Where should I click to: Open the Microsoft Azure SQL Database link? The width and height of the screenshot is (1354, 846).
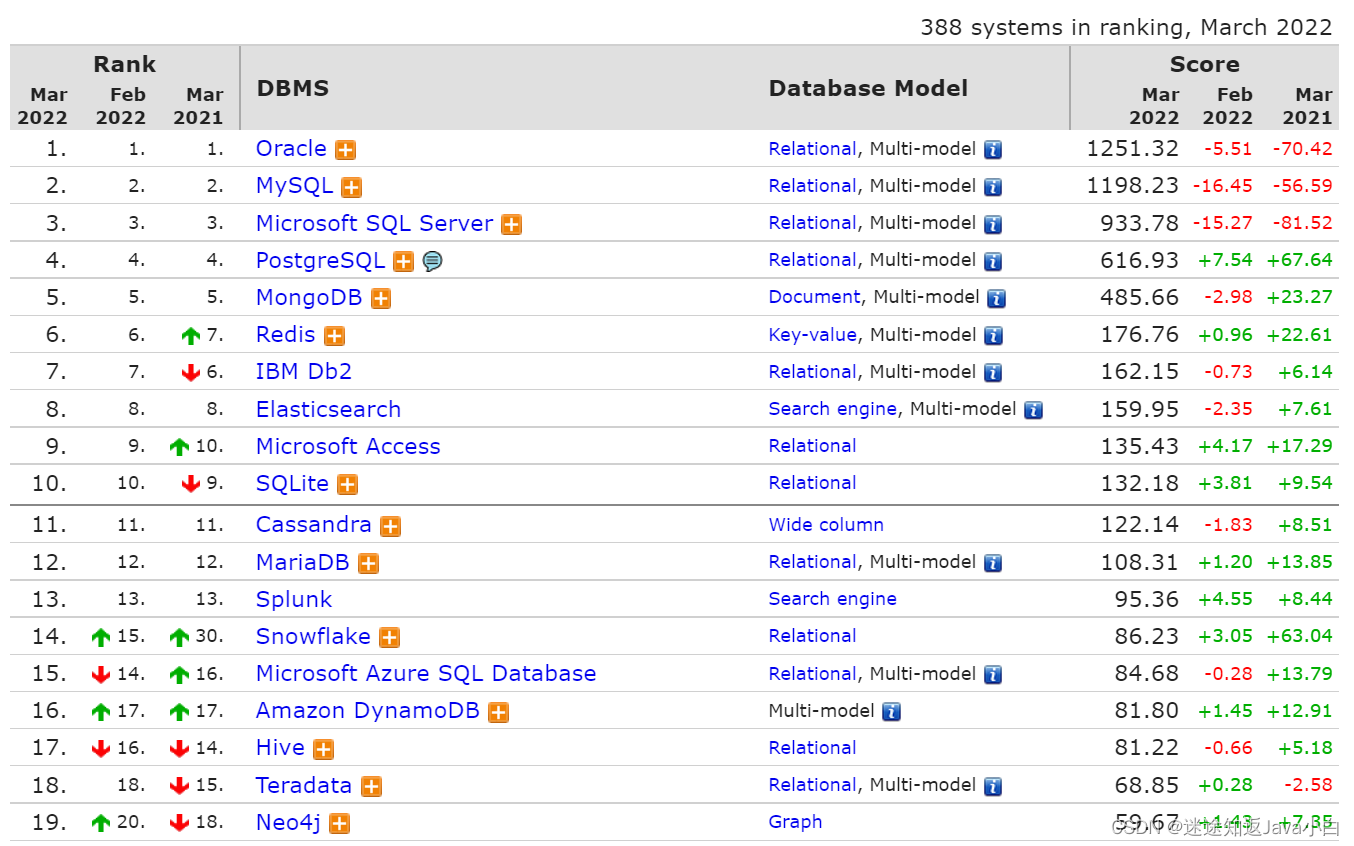426,673
